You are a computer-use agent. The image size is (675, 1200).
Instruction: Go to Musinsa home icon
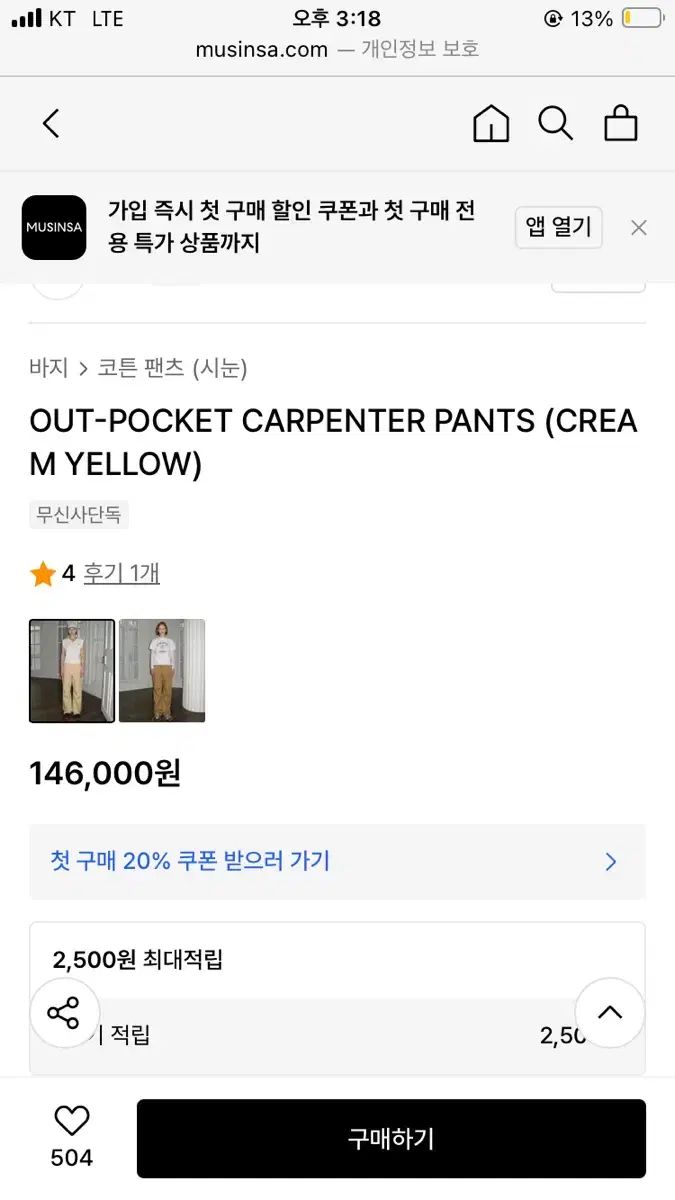pyautogui.click(x=490, y=124)
